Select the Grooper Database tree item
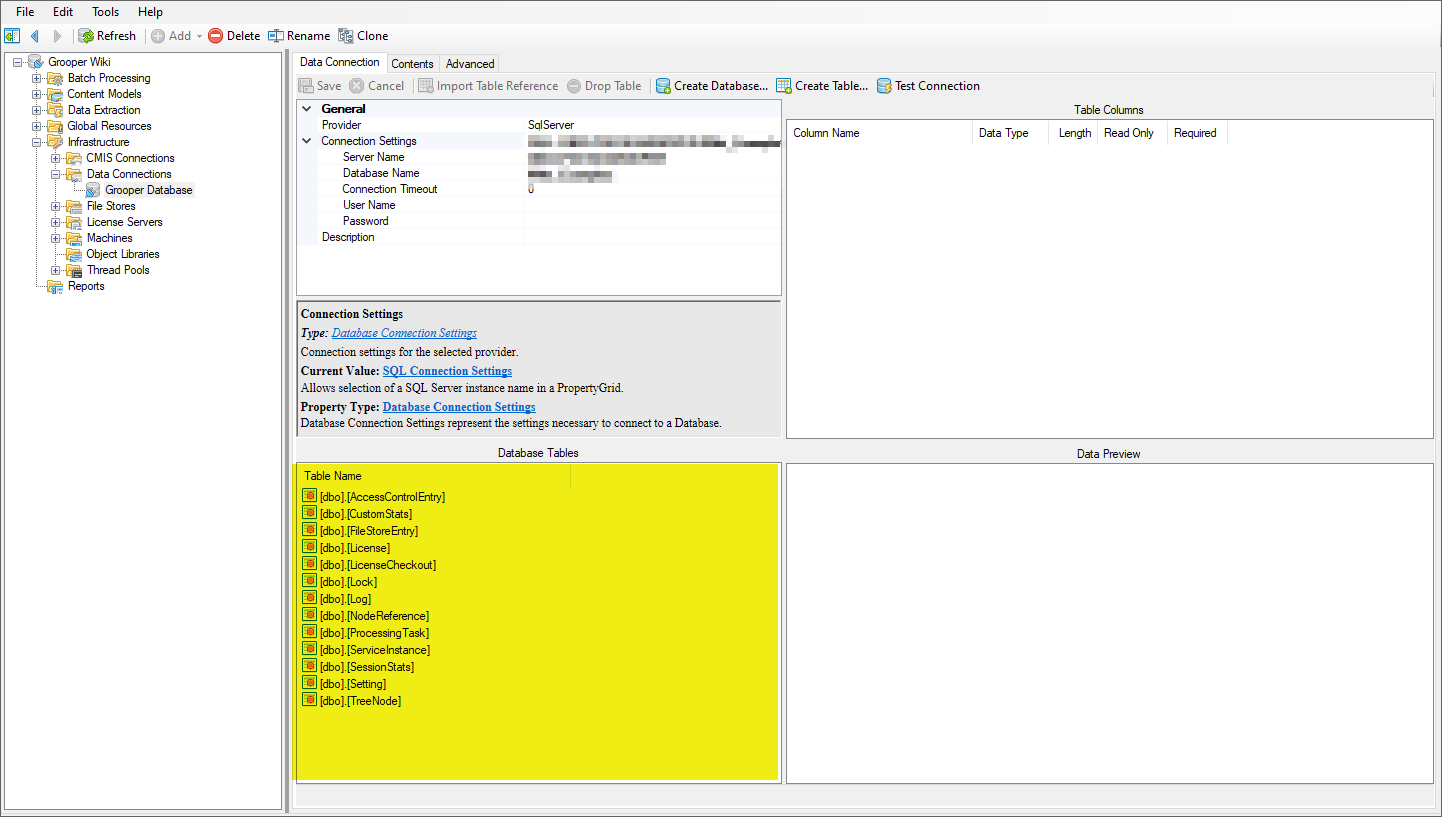The width and height of the screenshot is (1442, 817). pos(149,190)
